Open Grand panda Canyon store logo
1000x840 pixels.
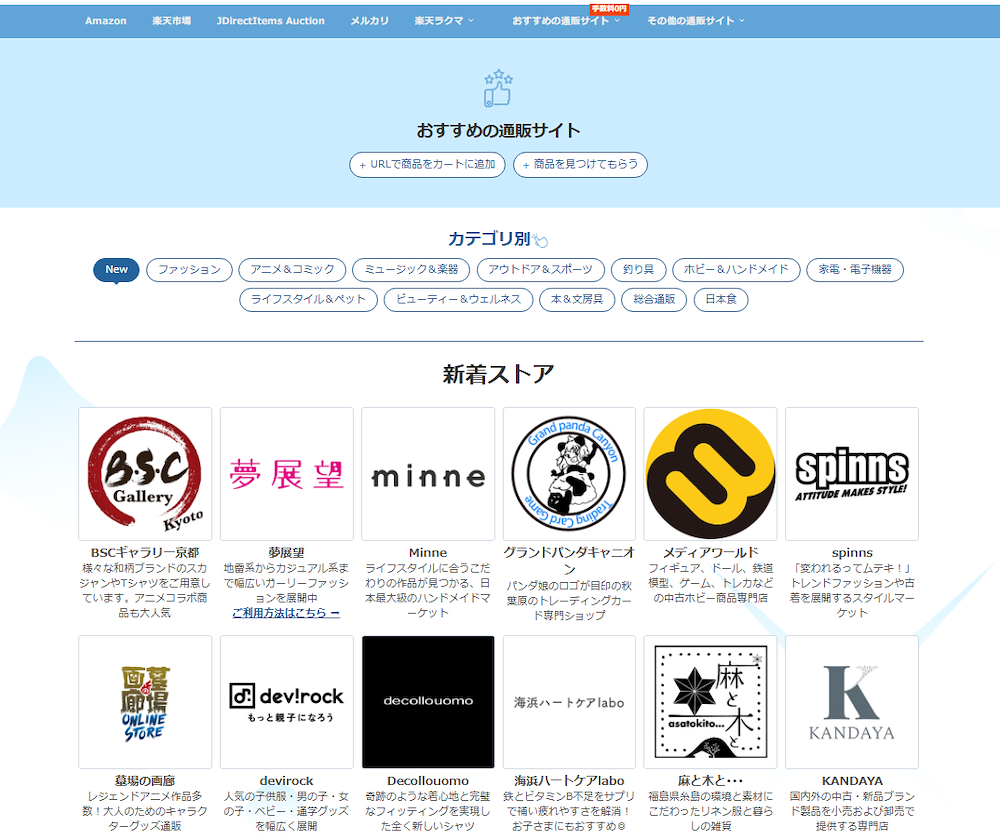[x=570, y=474]
